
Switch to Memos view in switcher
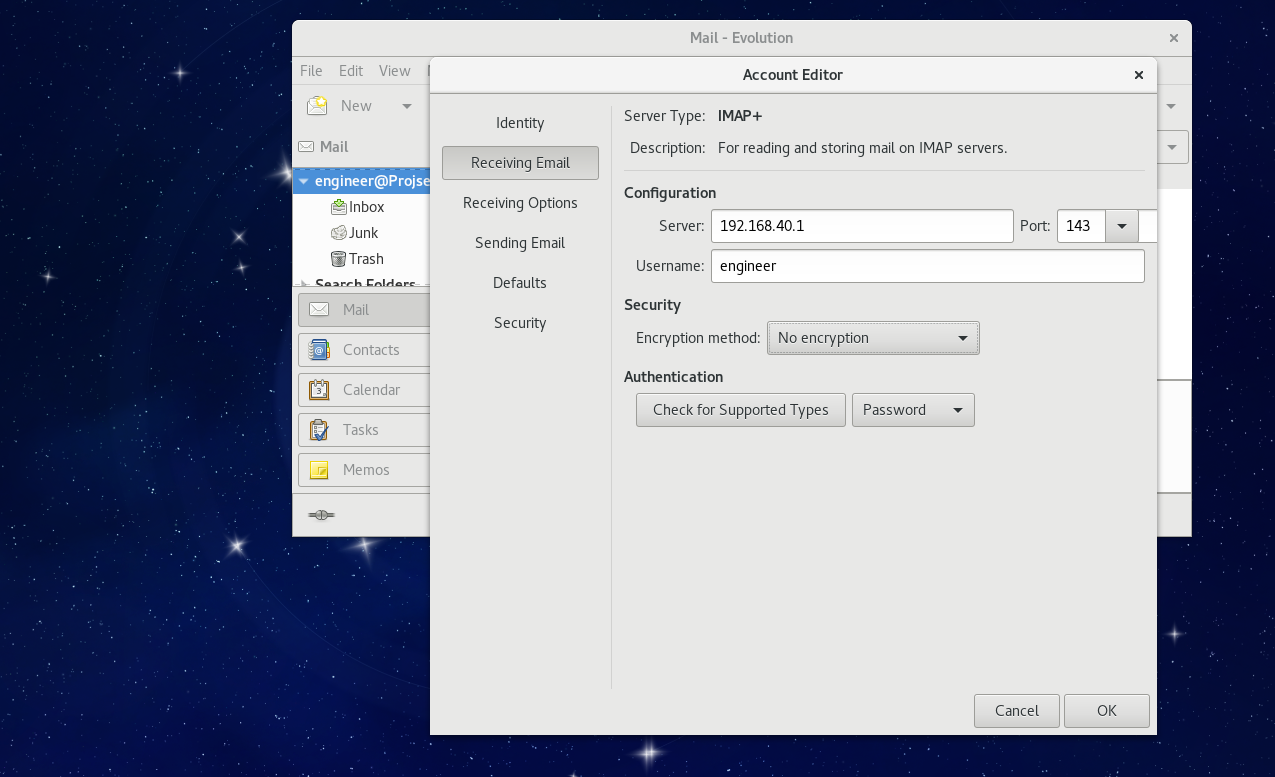(364, 470)
